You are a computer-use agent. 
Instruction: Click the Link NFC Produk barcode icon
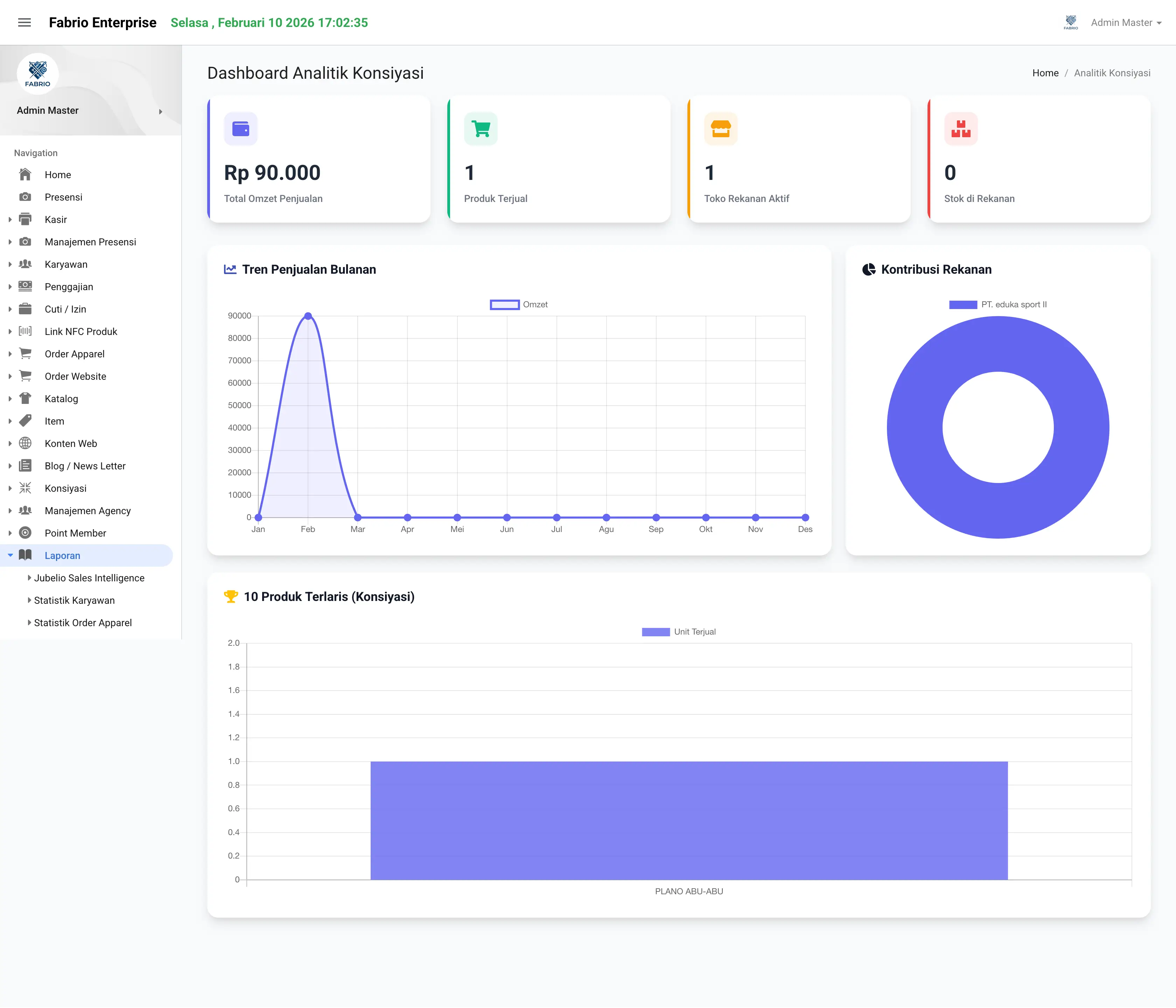click(x=25, y=331)
